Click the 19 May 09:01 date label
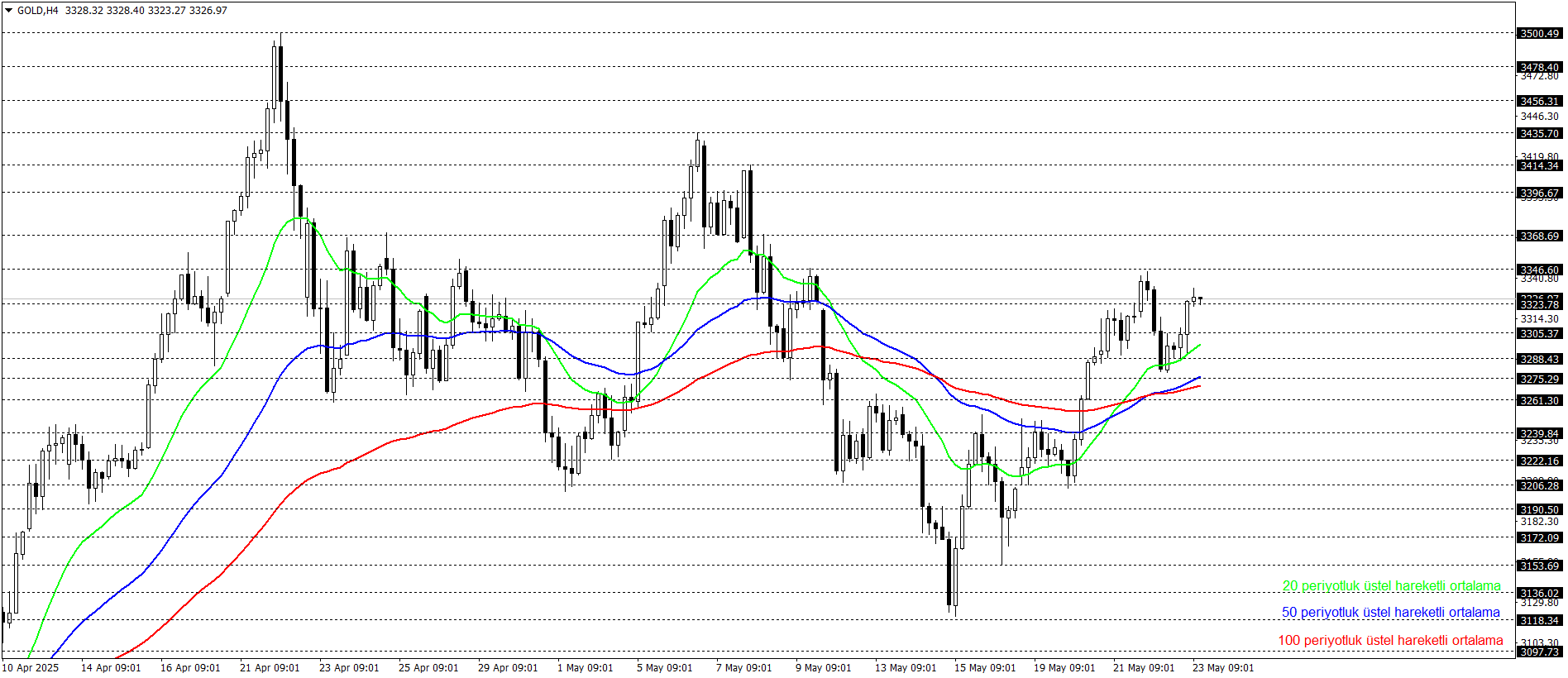 coord(1064,668)
